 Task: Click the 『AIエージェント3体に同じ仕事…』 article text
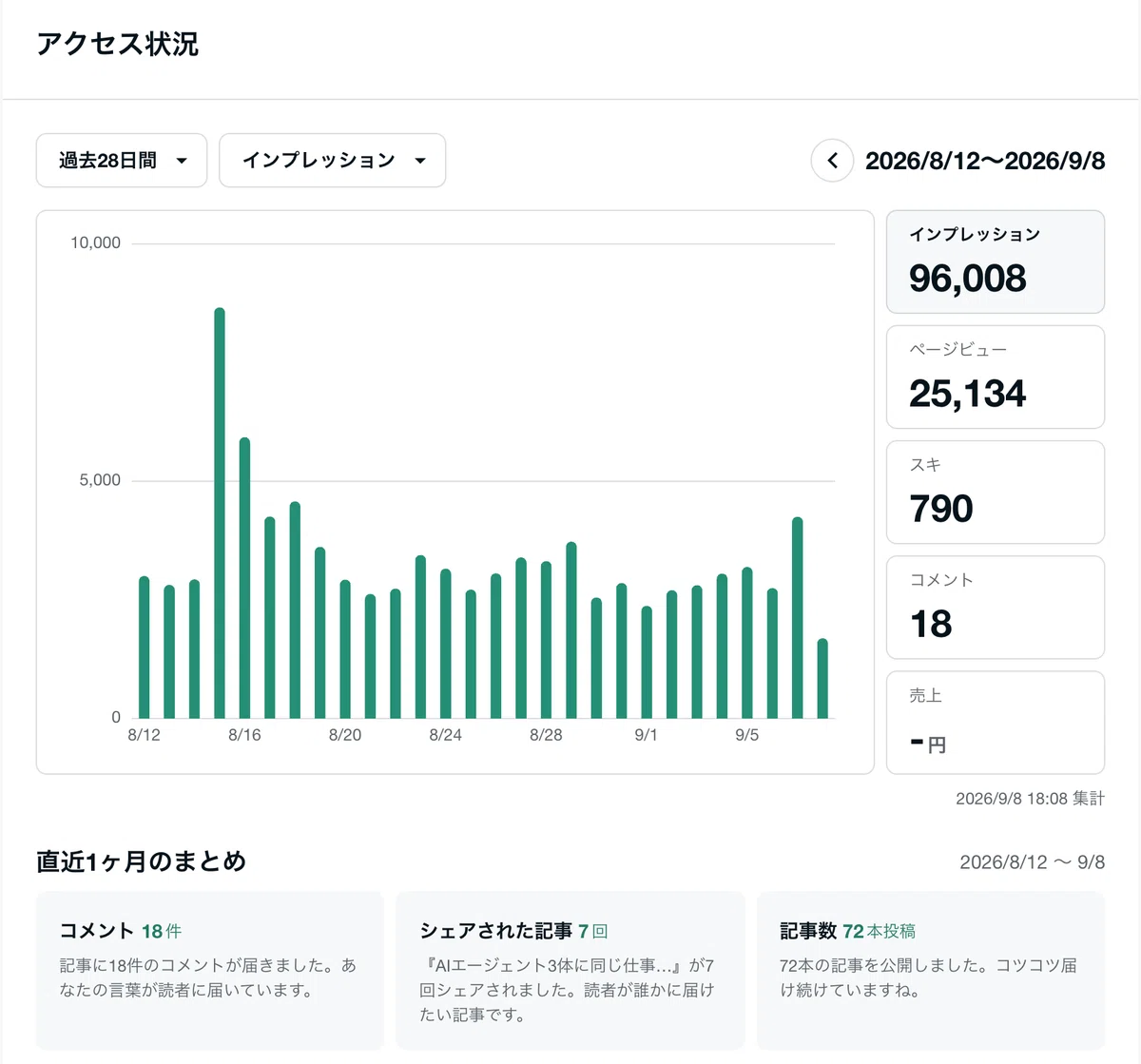[x=555, y=965]
